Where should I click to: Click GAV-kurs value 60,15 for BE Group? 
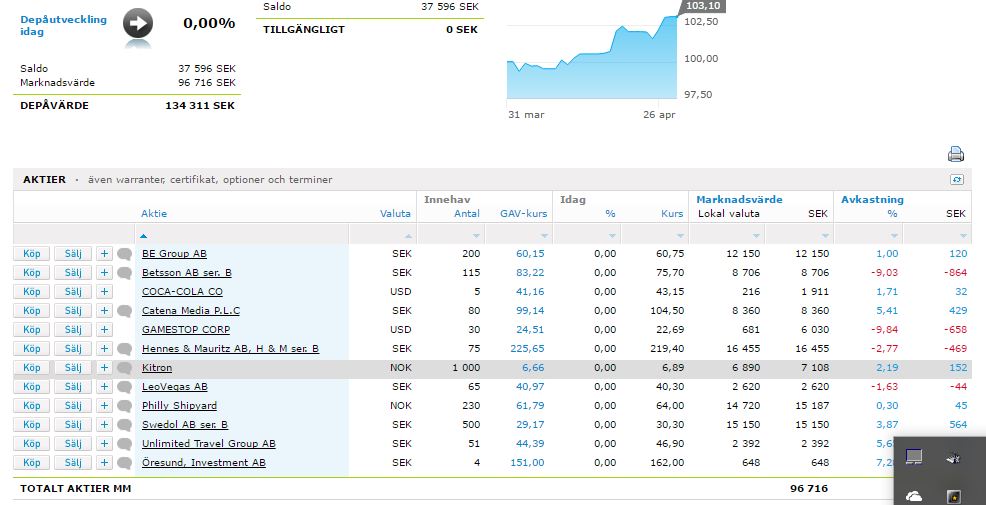tap(530, 253)
